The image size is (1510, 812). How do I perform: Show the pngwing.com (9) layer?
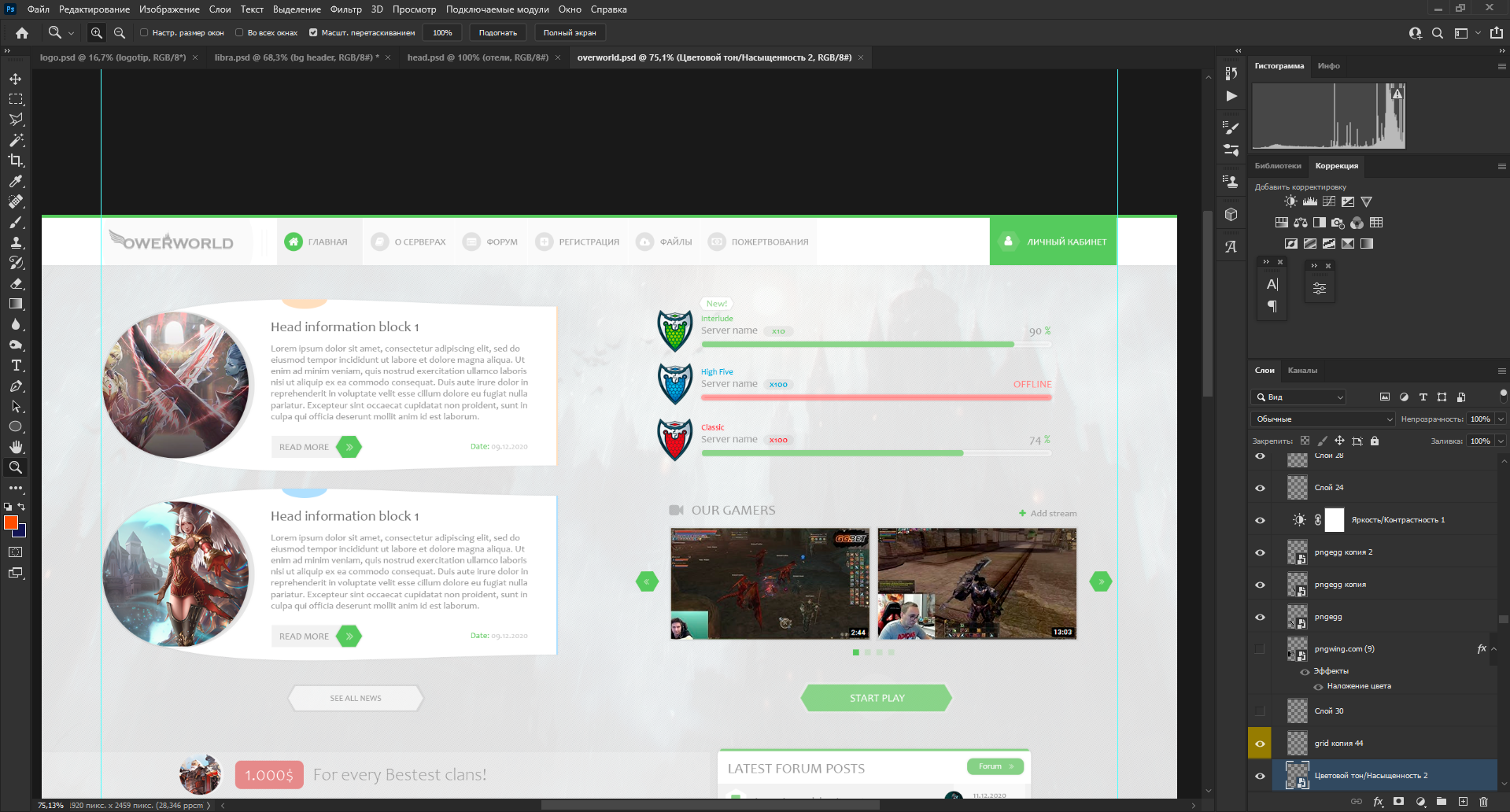1260,649
